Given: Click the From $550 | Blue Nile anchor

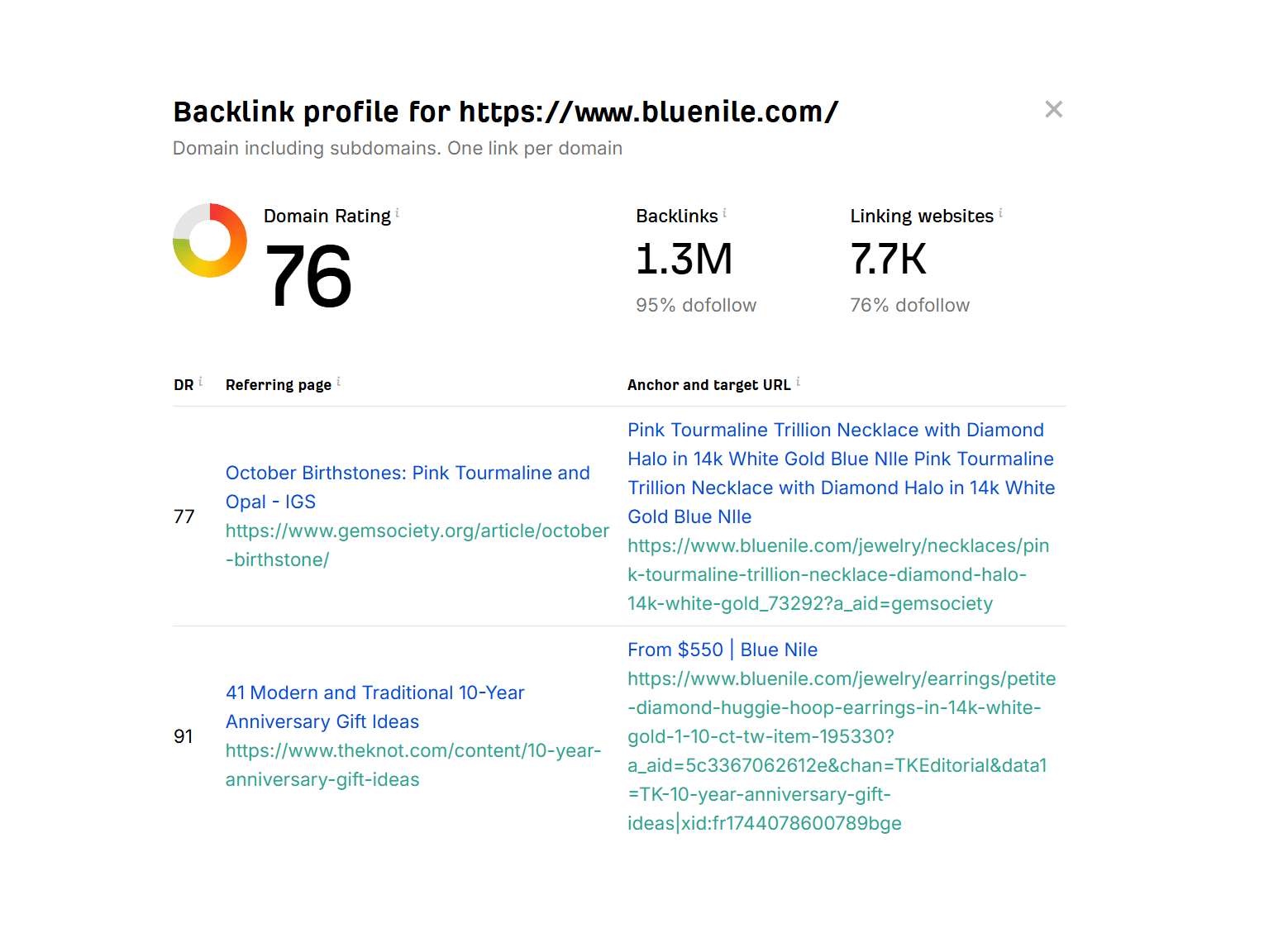Looking at the screenshot, I should [722, 650].
